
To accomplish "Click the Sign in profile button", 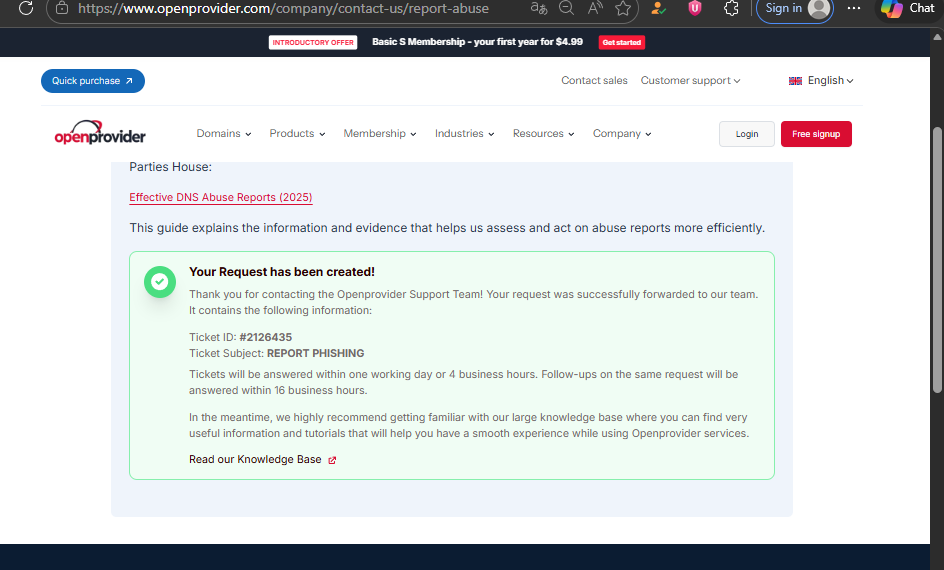I will click(795, 8).
